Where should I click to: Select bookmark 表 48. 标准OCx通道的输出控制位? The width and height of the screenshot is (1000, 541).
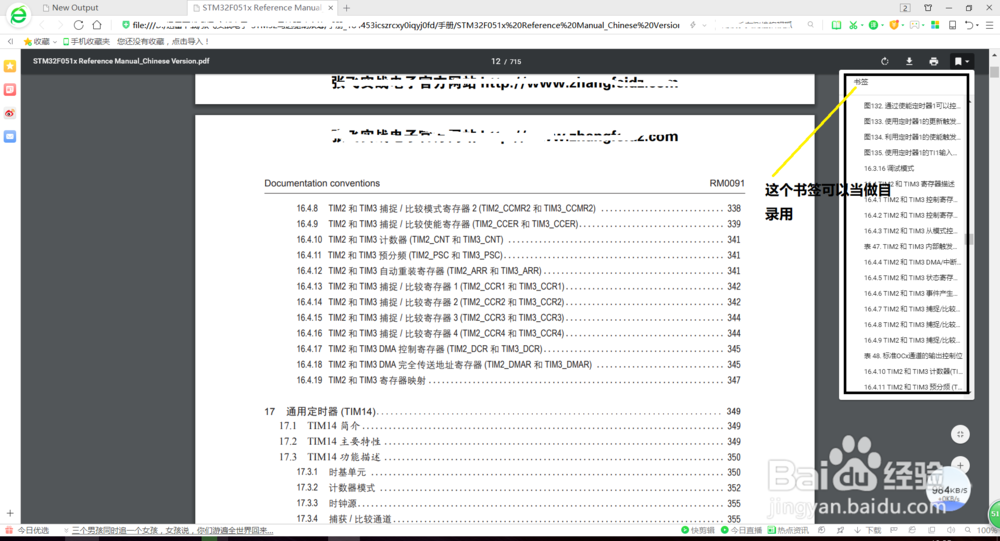point(913,356)
